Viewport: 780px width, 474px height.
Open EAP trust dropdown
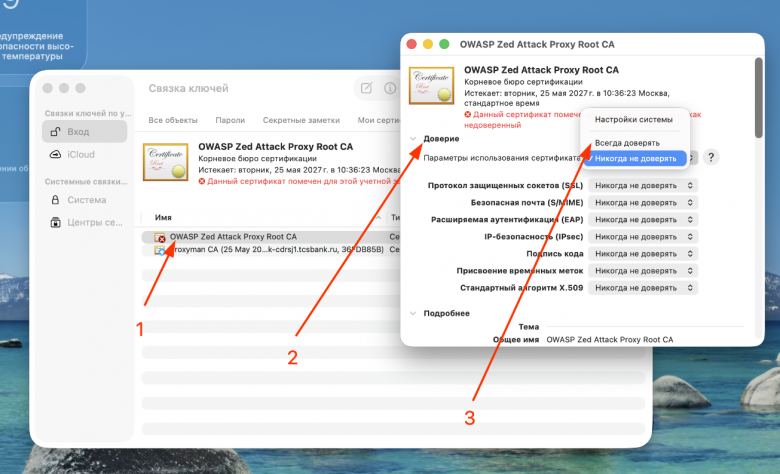click(x=643, y=220)
